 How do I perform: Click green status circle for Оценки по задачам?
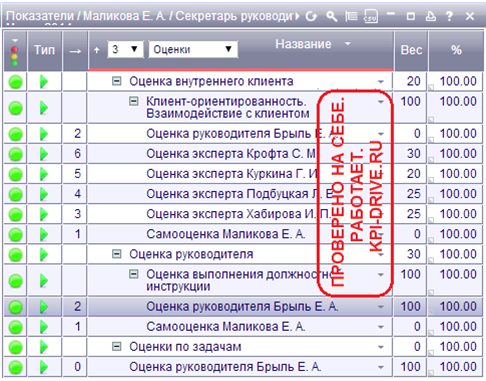coord(15,347)
